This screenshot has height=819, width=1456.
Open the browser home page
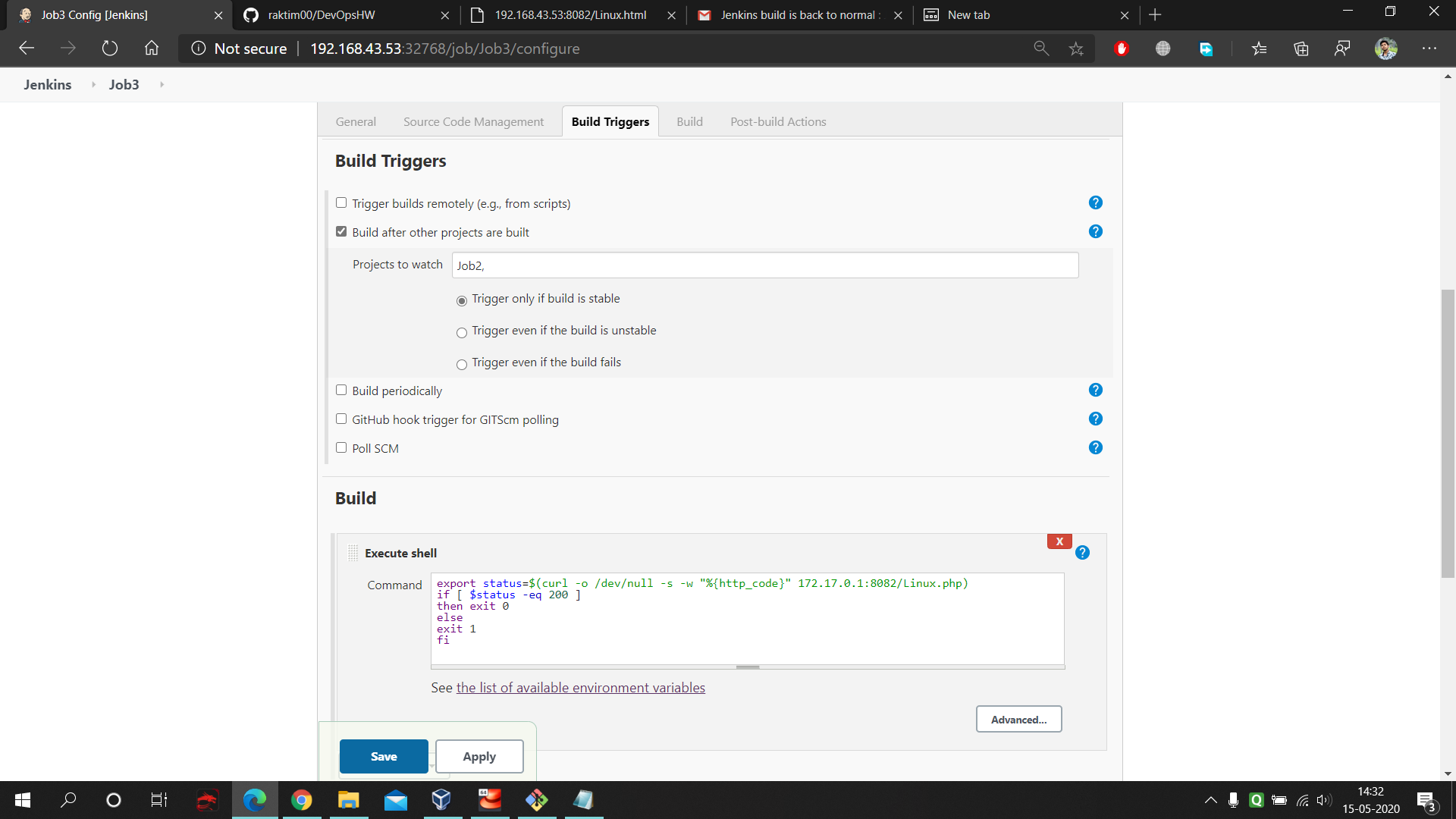[152, 49]
